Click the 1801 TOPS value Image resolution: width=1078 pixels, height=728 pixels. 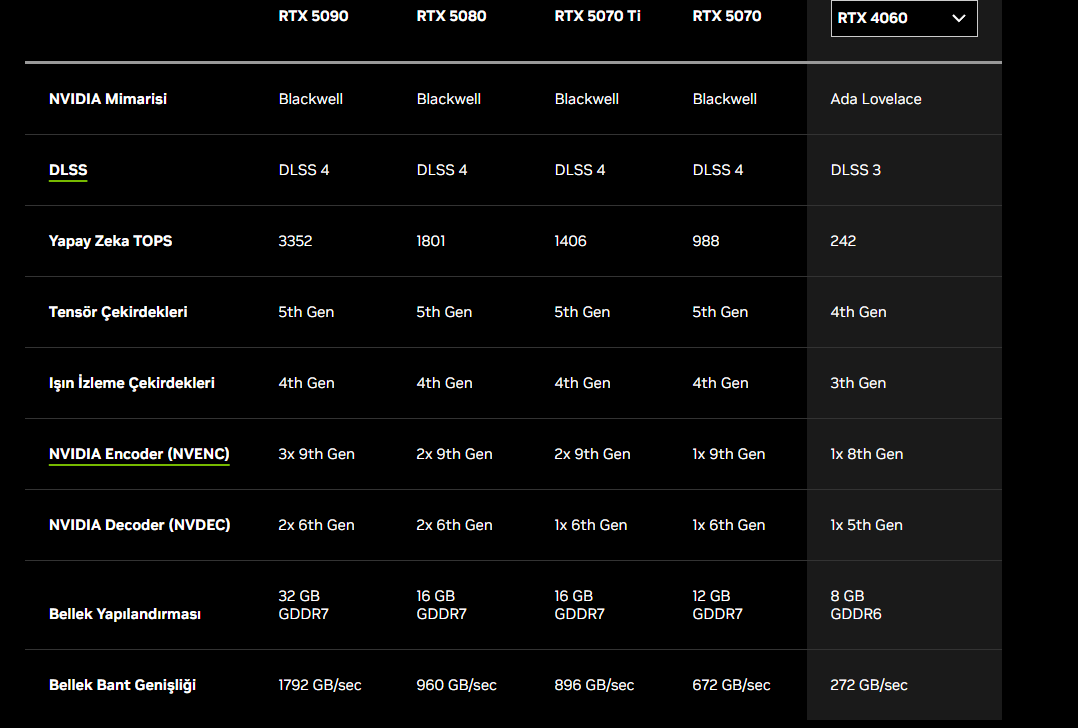click(x=431, y=241)
